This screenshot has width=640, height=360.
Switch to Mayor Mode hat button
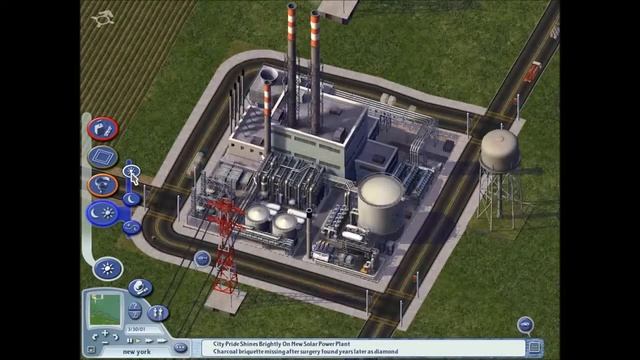point(140,288)
